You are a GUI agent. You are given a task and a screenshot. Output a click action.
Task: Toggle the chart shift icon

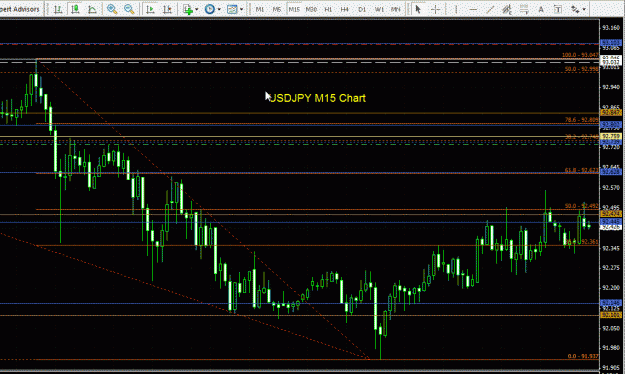tap(167, 9)
